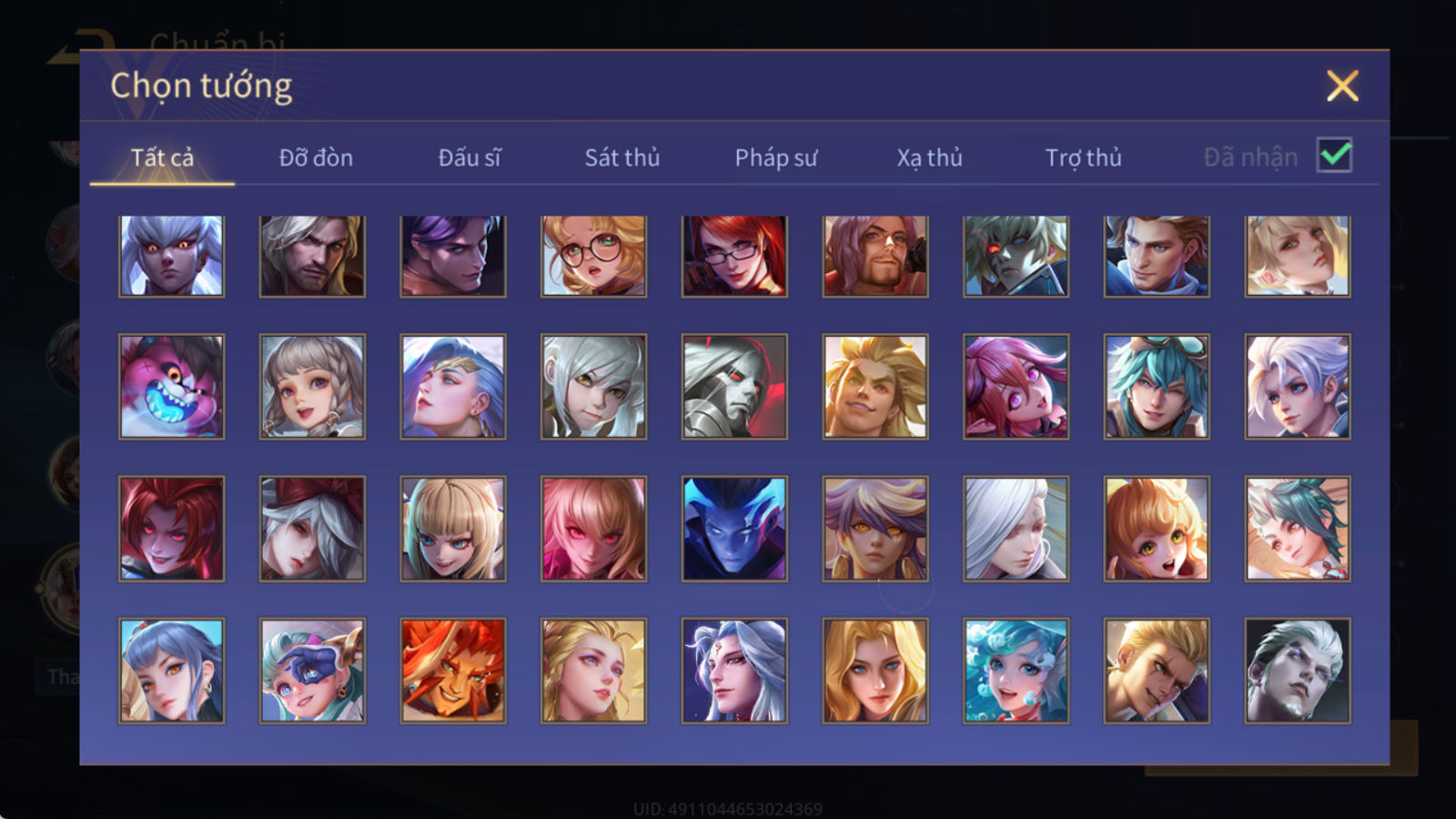Open the Sát thủ tab

coord(622,157)
